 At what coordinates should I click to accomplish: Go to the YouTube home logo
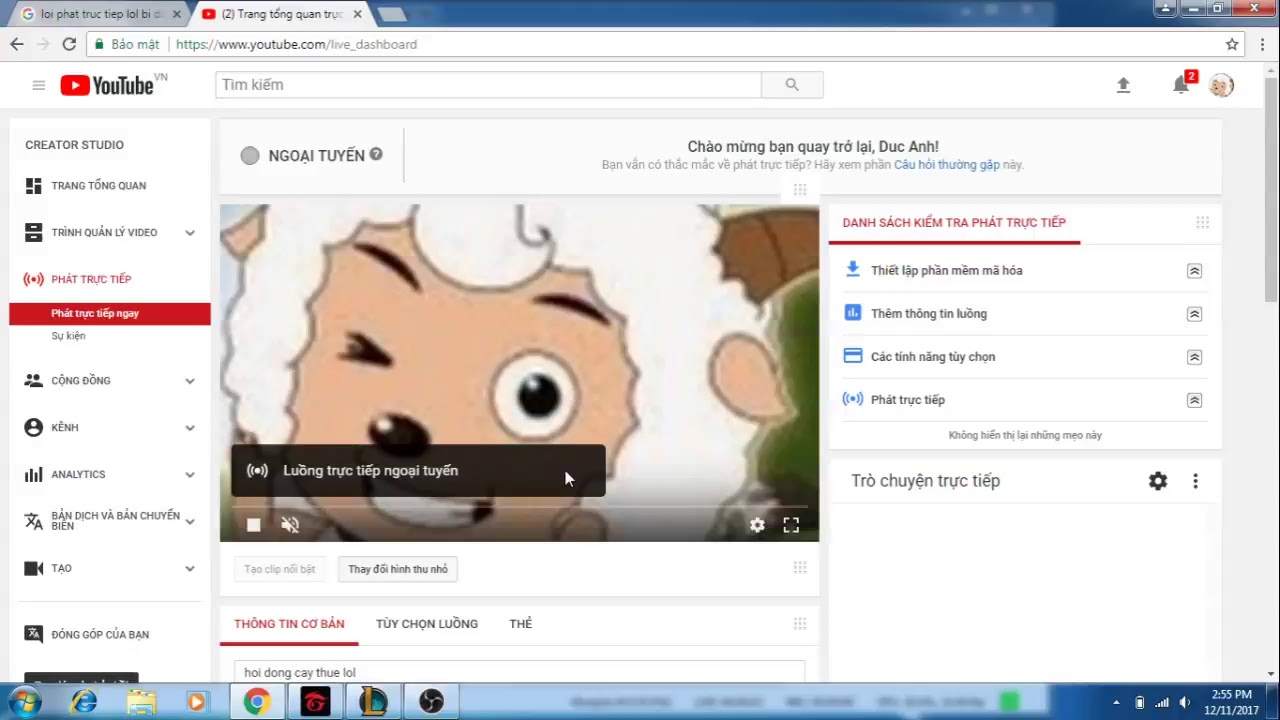click(108, 85)
